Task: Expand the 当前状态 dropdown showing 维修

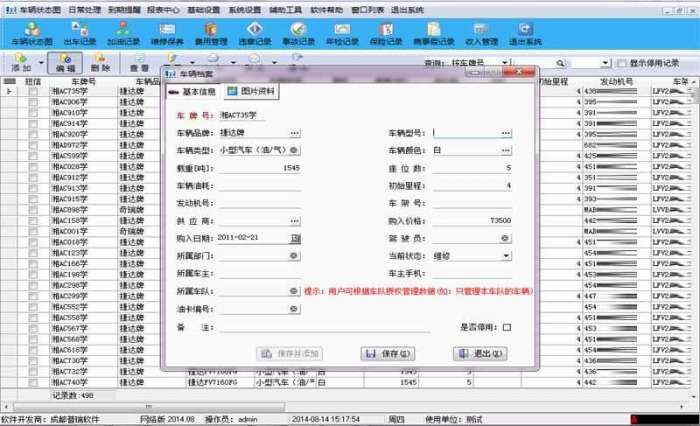Action: click(x=506, y=256)
